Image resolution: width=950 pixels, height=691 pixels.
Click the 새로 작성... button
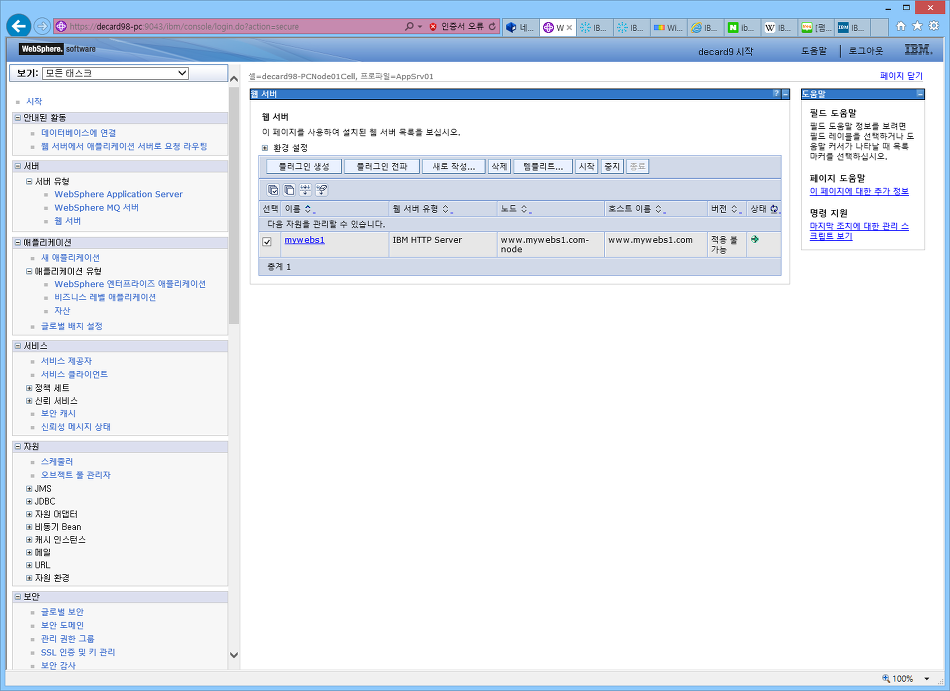(x=454, y=167)
